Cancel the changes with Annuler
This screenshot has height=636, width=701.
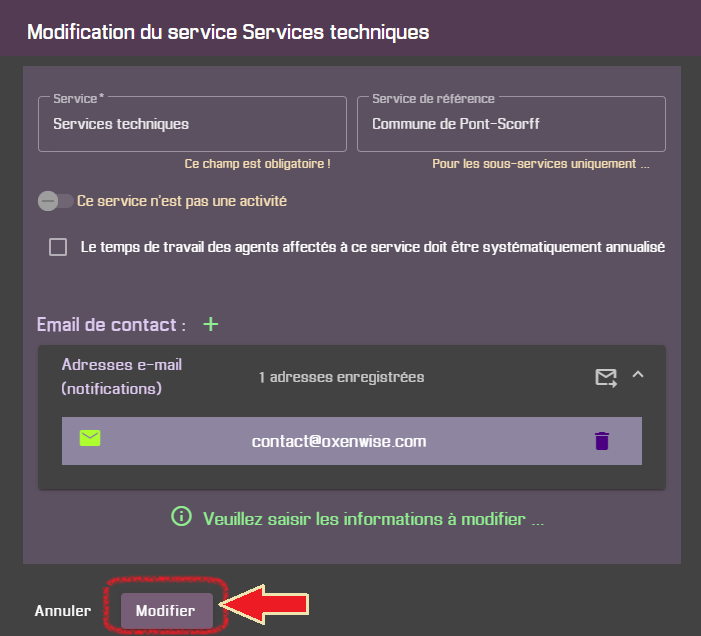point(63,611)
